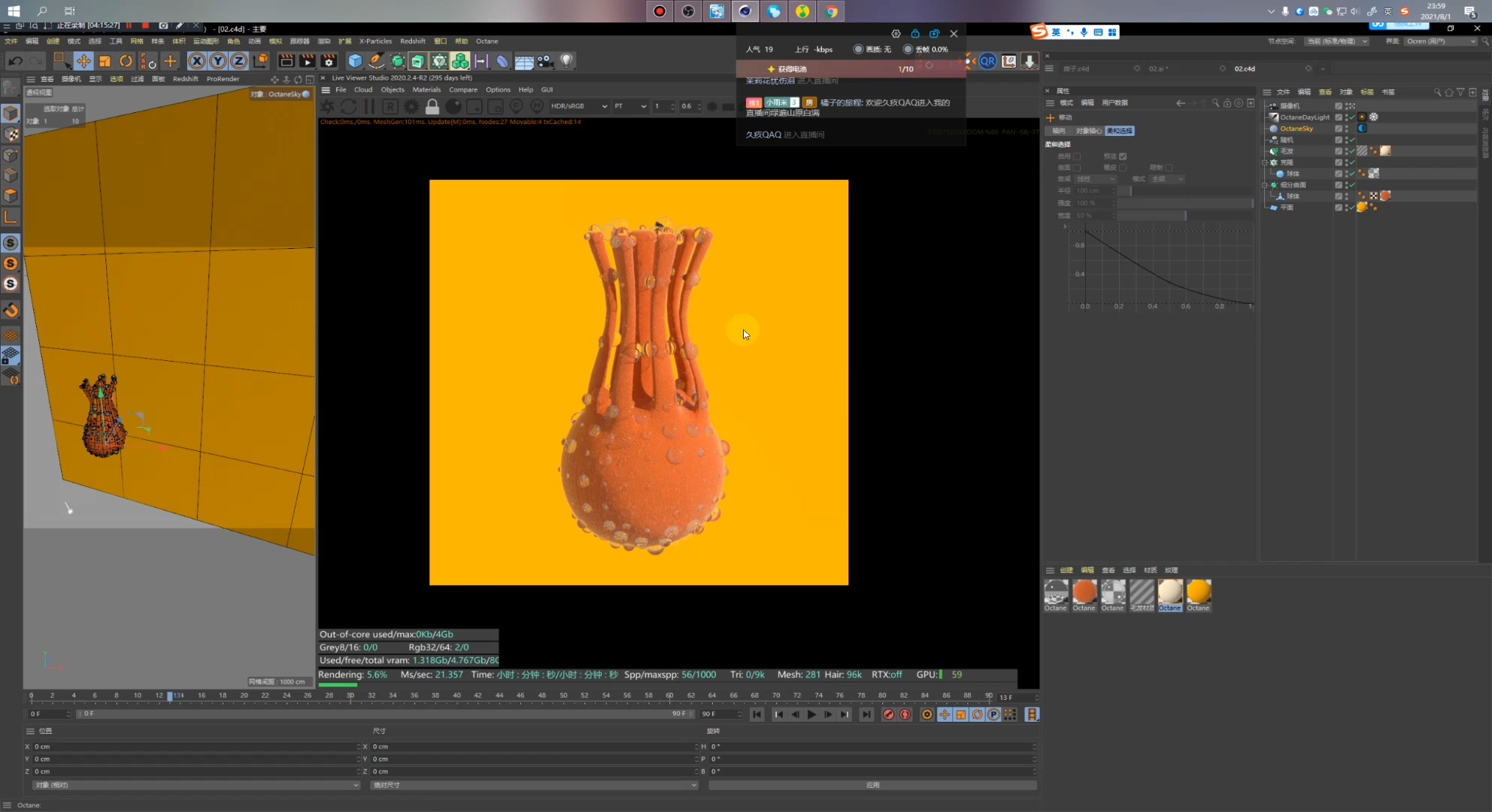
Task: Toggle the X axis lock
Action: (196, 61)
